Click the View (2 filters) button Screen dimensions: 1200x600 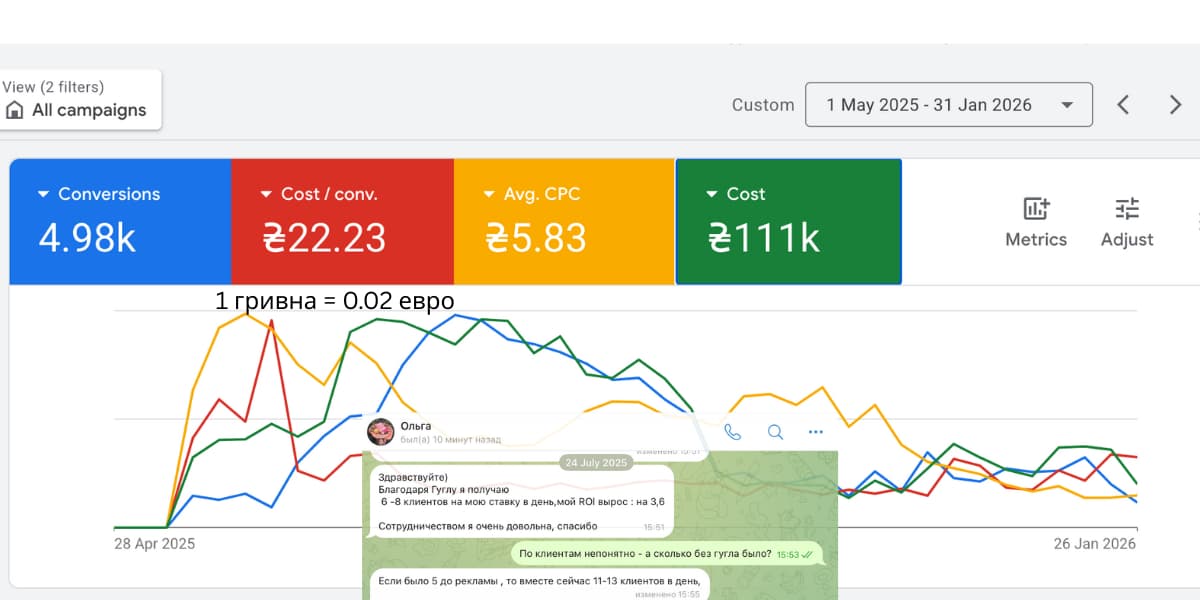point(80,99)
